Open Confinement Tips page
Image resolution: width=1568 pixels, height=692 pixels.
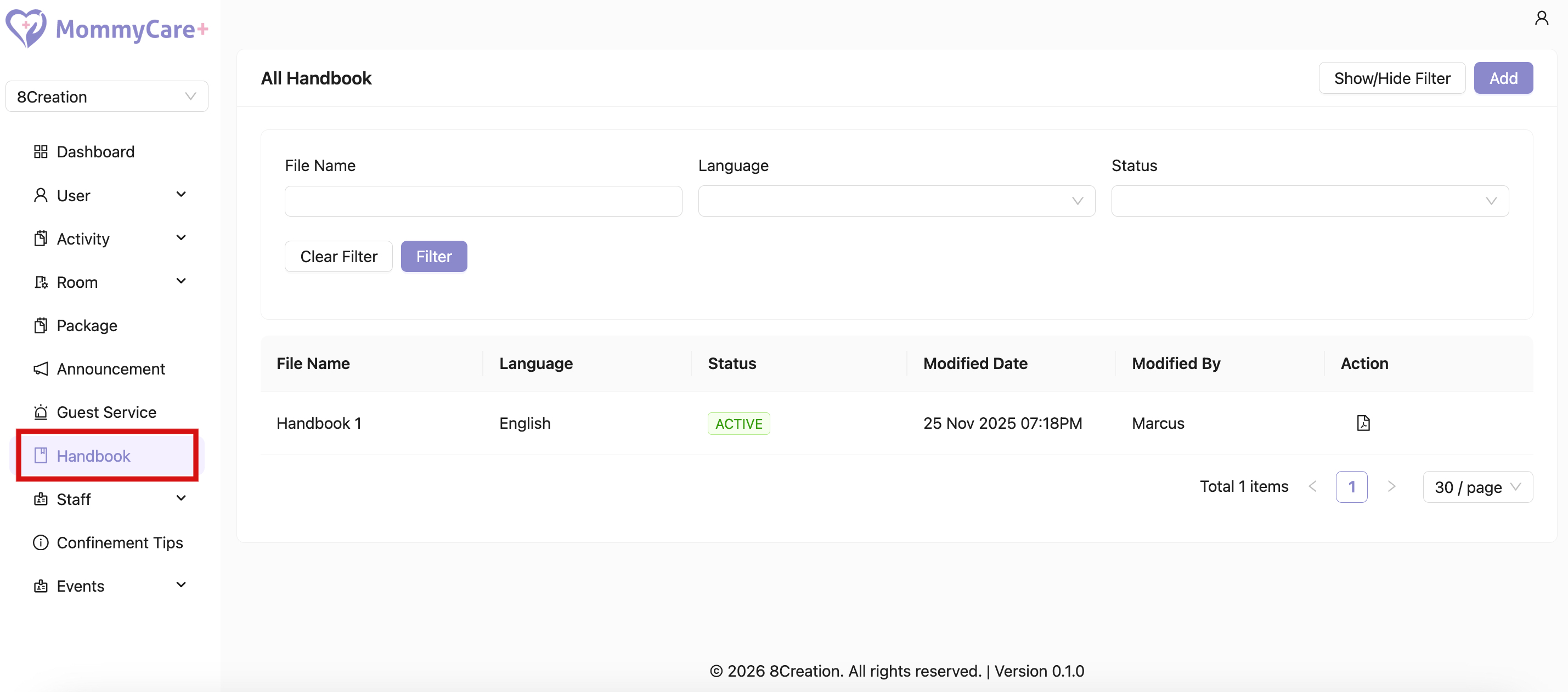tap(119, 542)
